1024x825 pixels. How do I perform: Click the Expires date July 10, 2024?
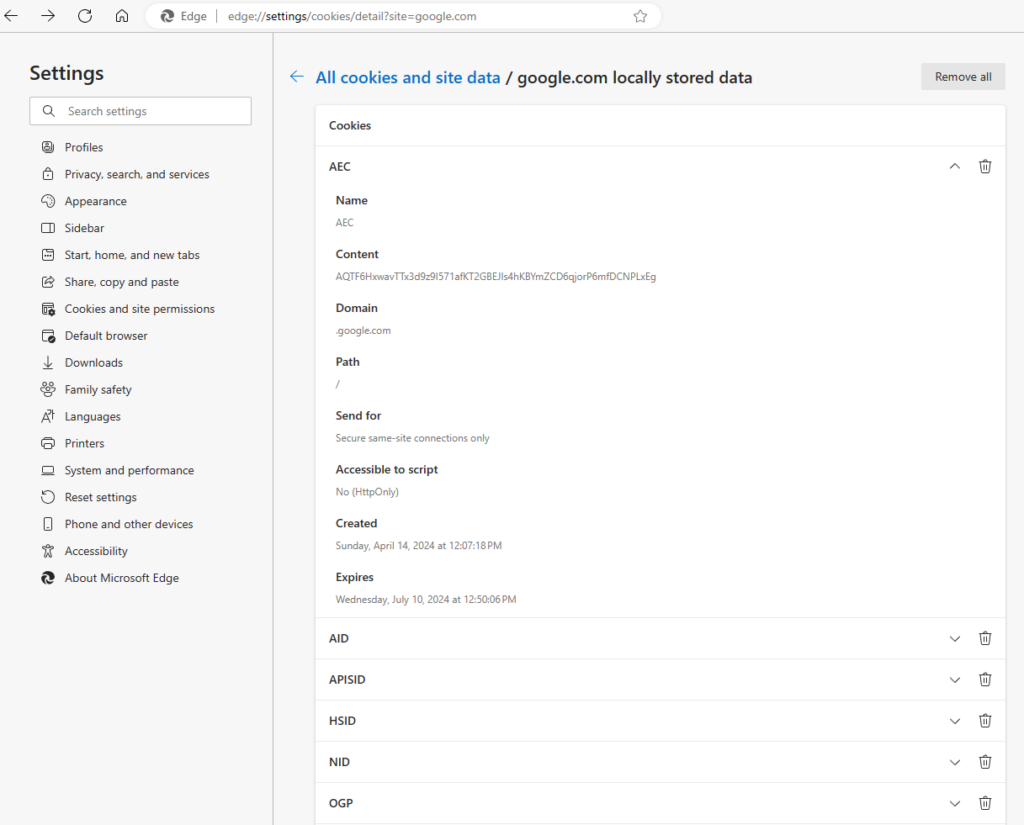click(x=426, y=599)
